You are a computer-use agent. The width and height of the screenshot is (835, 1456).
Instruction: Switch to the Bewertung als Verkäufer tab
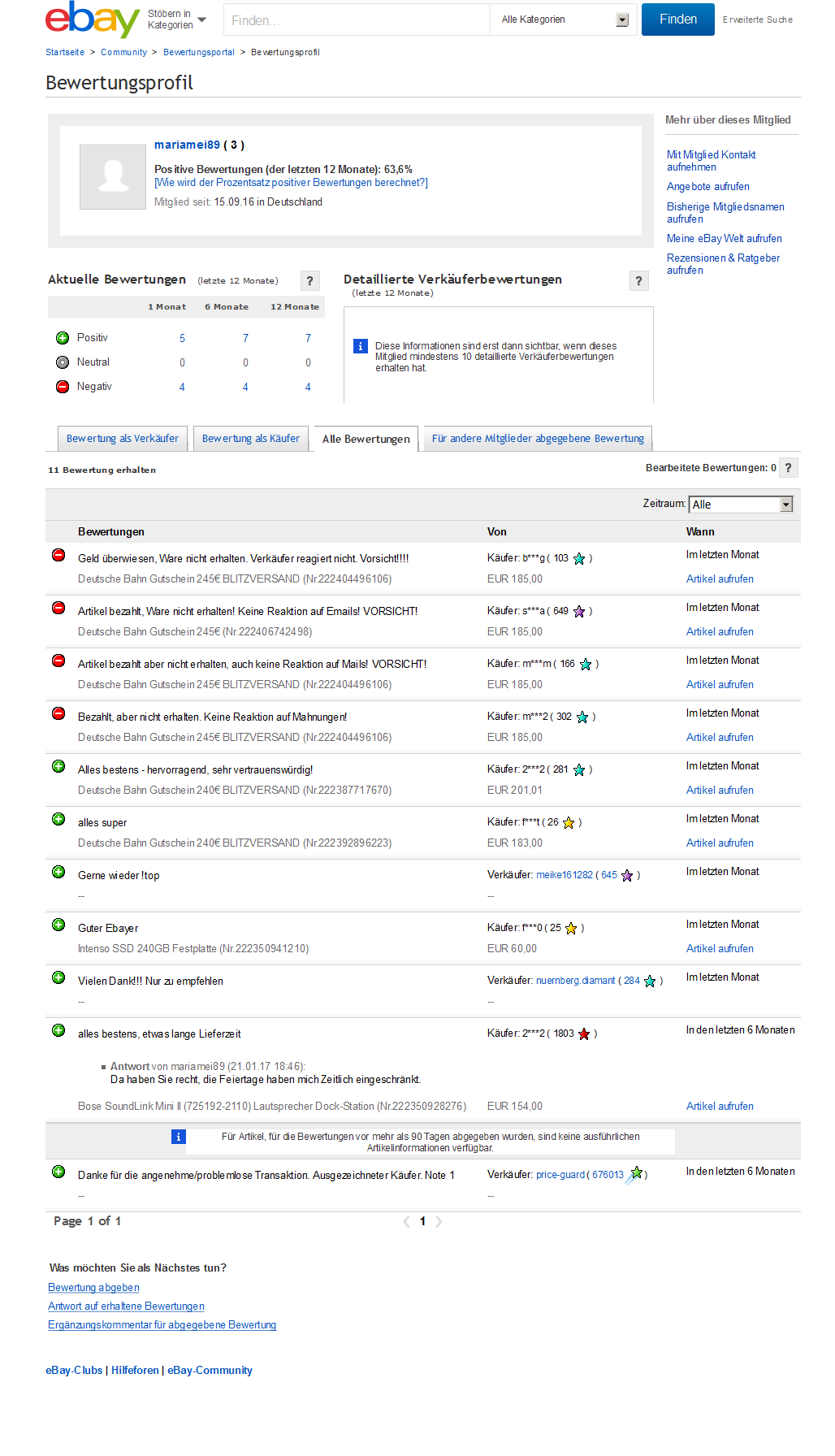[x=123, y=439]
